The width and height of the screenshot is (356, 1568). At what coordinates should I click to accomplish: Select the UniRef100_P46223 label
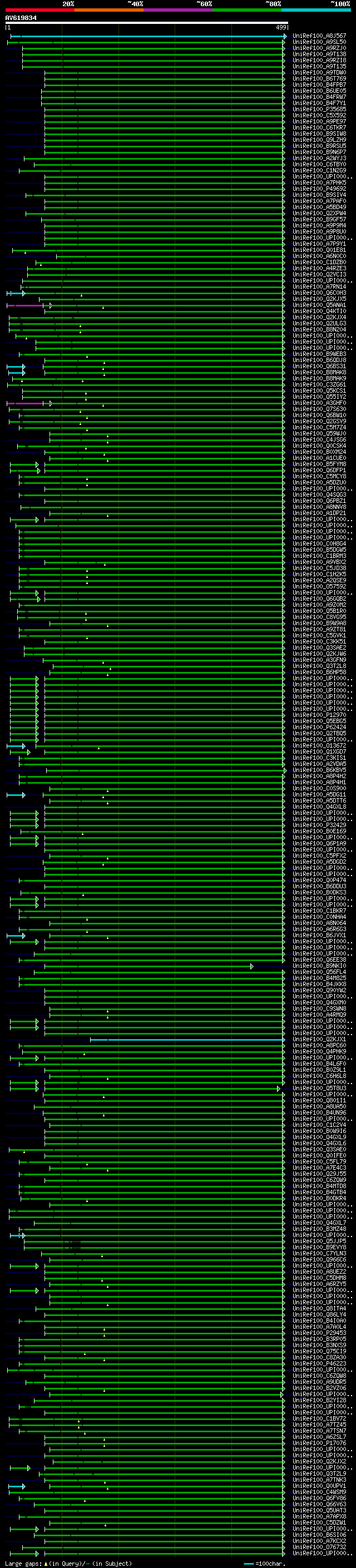[x=319, y=1363]
